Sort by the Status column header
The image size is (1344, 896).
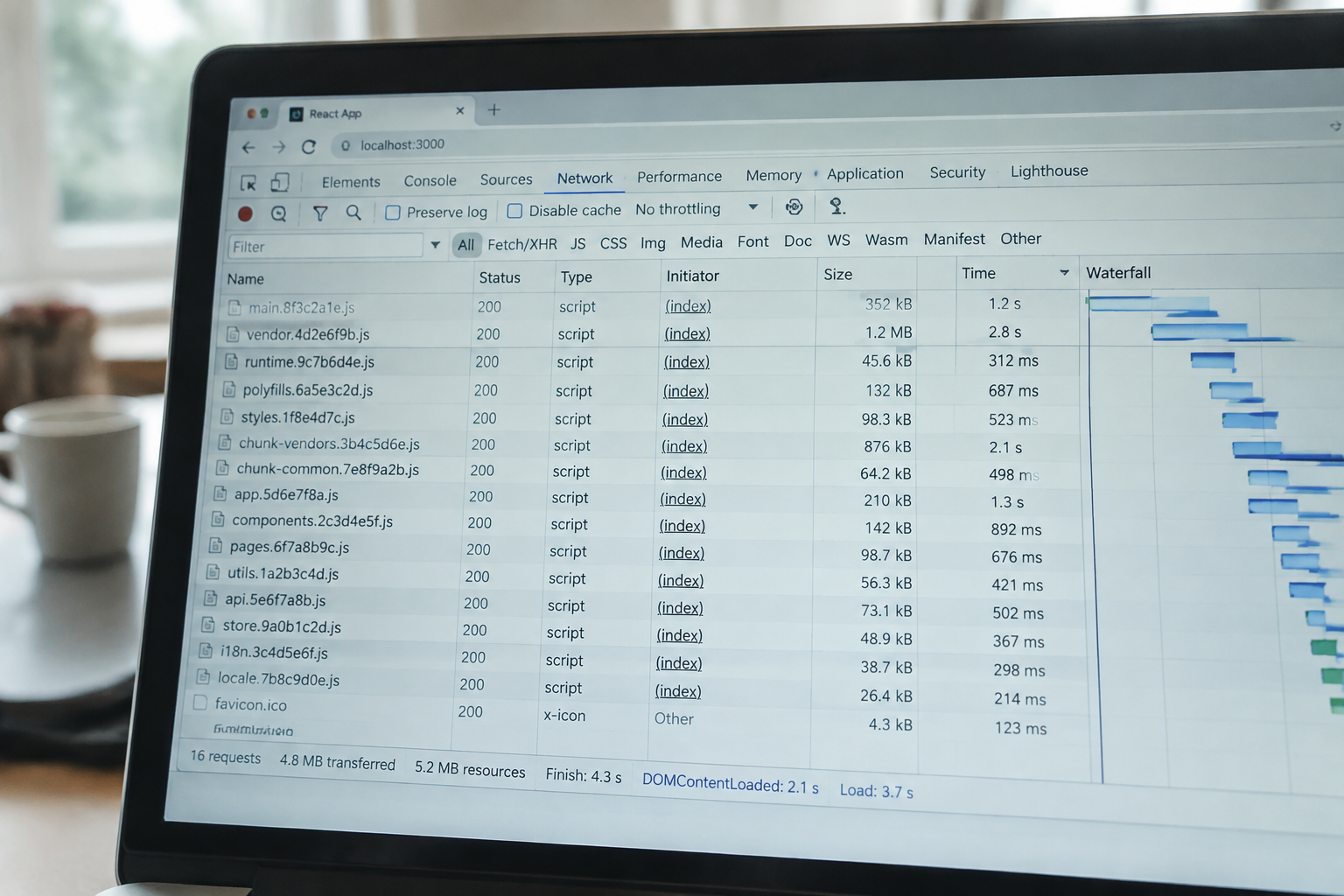pyautogui.click(x=500, y=277)
